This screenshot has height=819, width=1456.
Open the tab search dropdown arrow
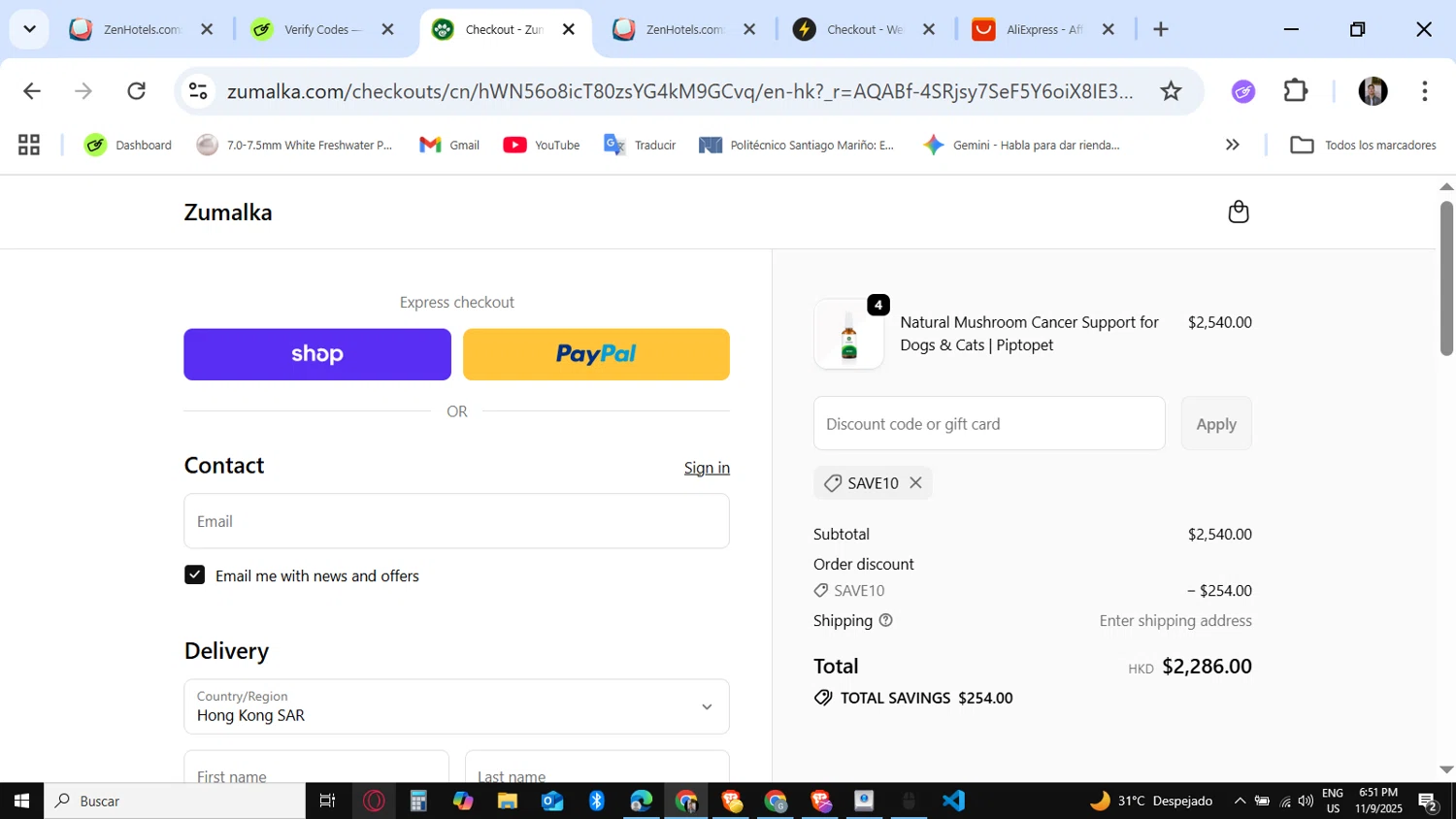coord(29,29)
